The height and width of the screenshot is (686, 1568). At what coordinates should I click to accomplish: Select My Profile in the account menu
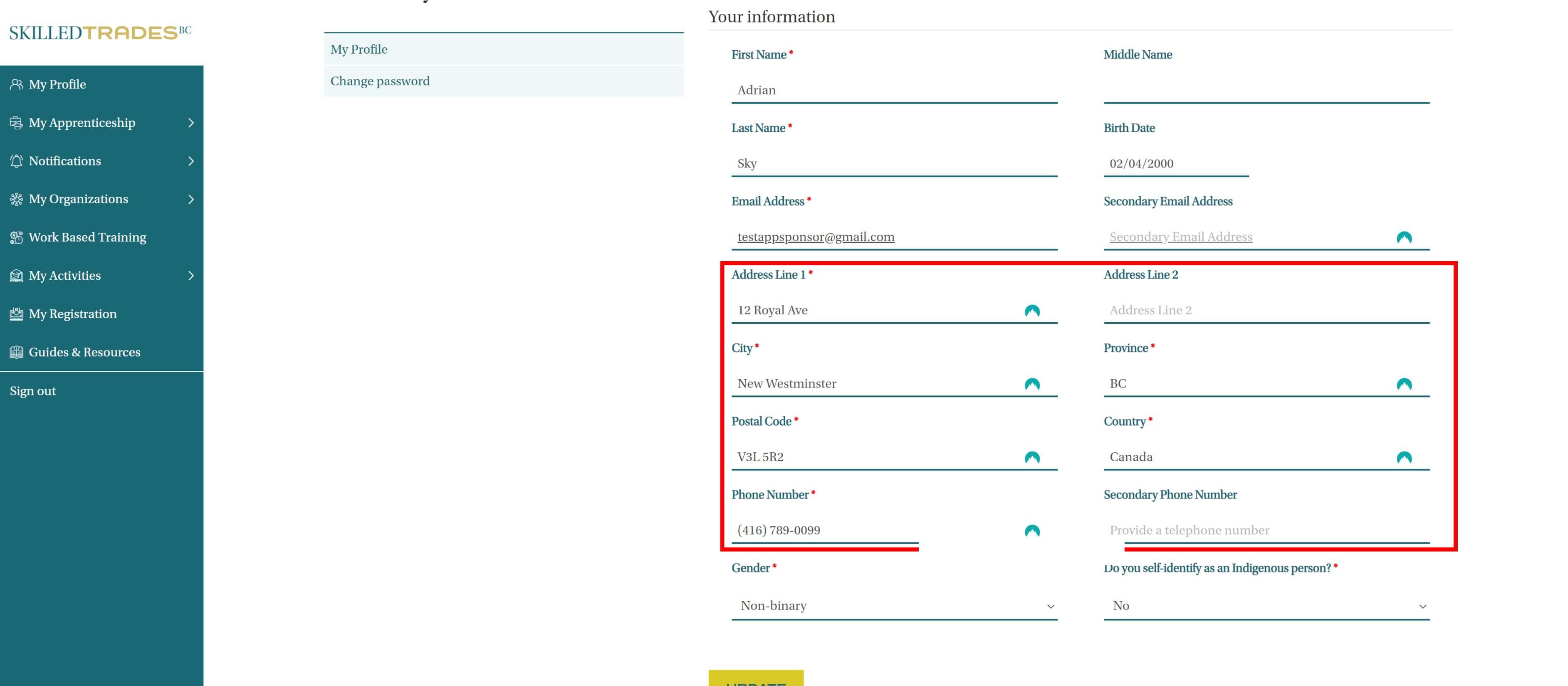[x=359, y=49]
